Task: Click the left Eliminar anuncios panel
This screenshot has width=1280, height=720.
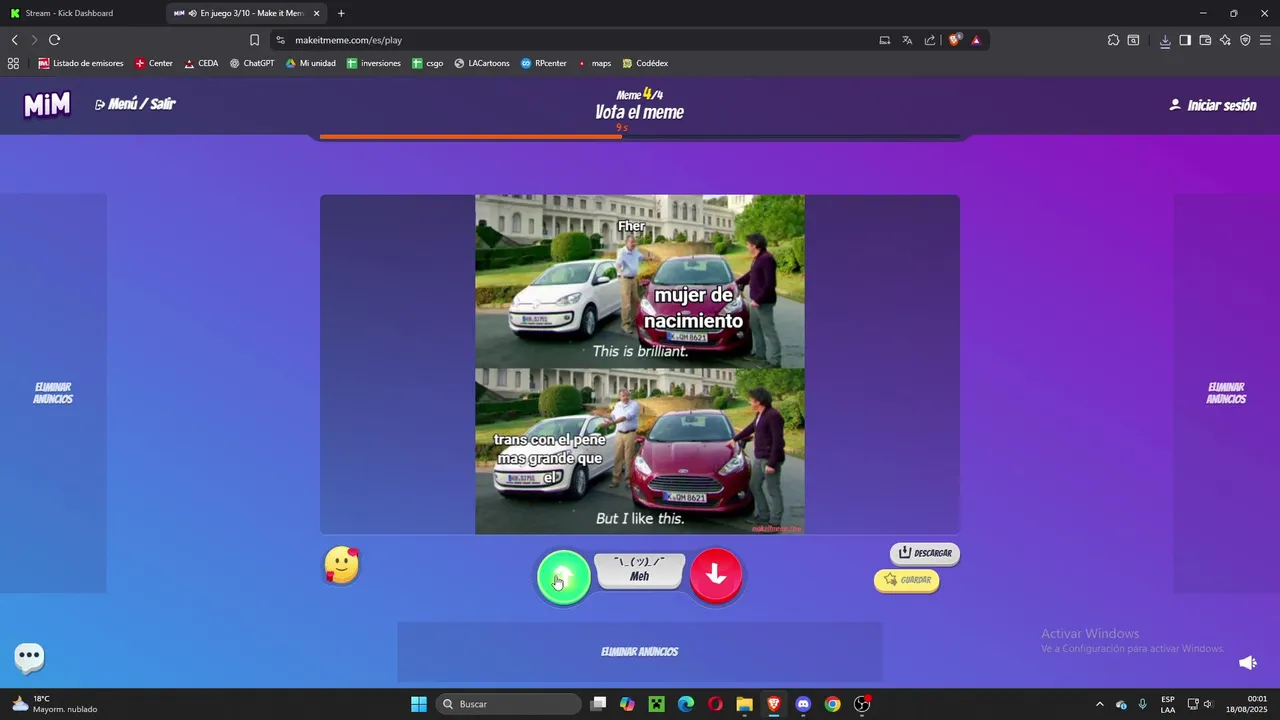Action: (53, 393)
